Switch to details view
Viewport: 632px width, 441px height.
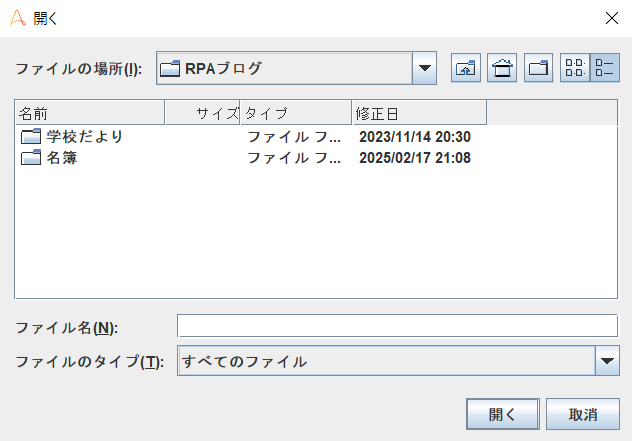point(604,68)
